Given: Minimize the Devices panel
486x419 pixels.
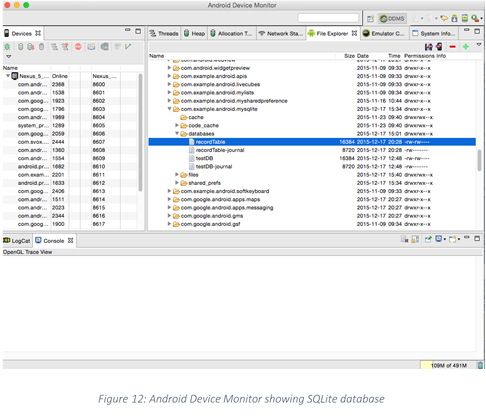Looking at the screenshot, I should 127,30.
